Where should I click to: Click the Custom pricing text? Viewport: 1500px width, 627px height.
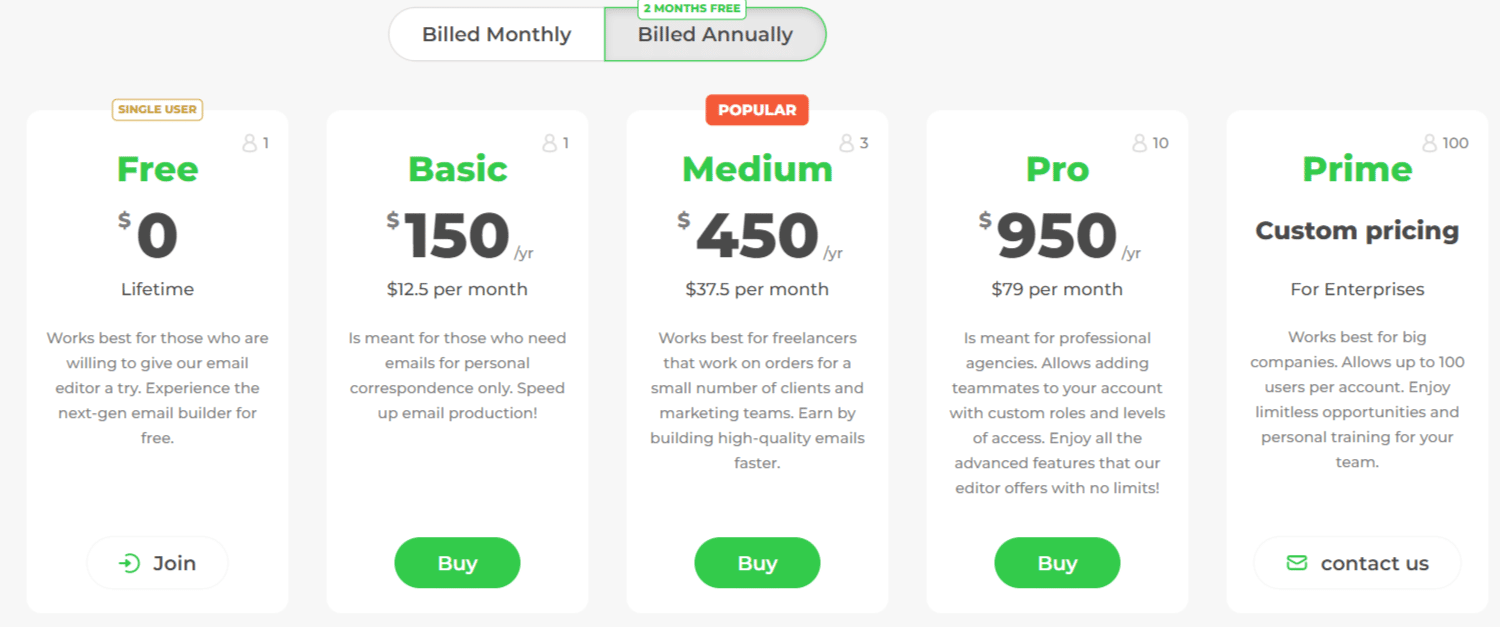point(1357,231)
